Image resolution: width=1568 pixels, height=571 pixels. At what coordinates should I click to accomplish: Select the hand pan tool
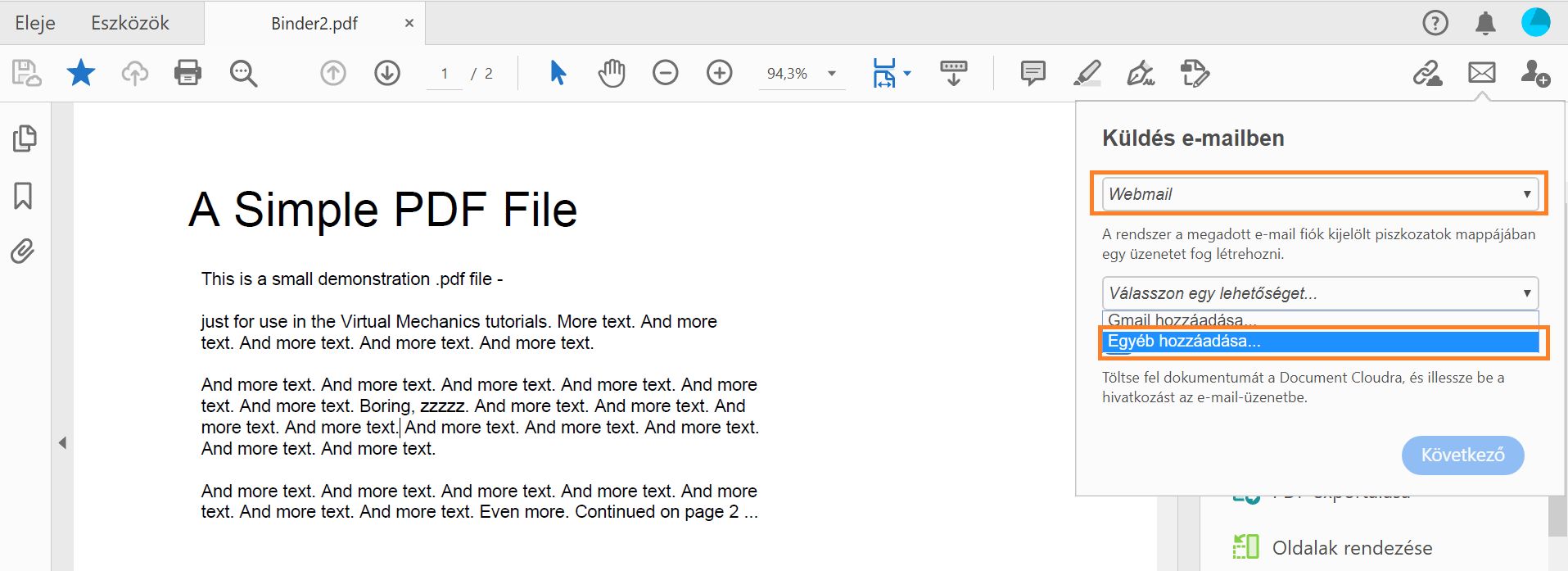coord(611,73)
